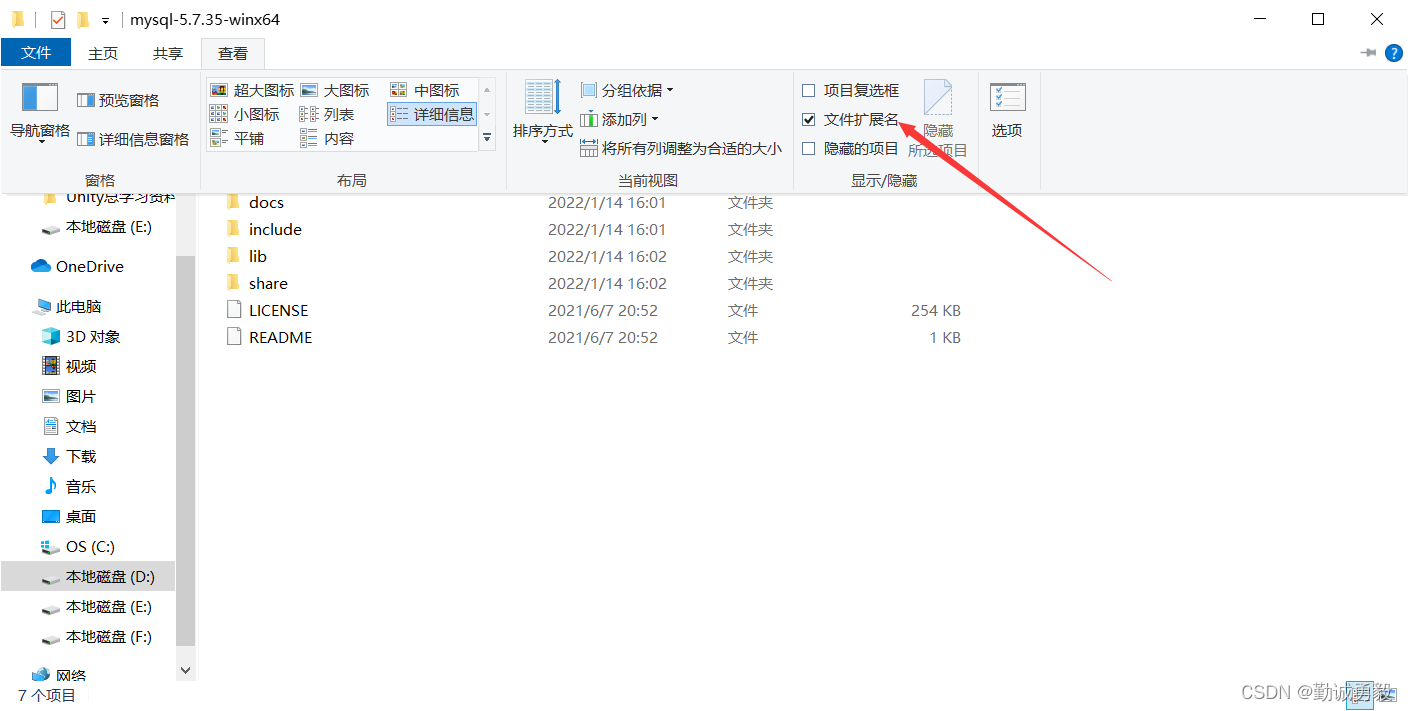The image size is (1408, 711).
Task: Click the layout gallery scroll-down arrow
Action: 487,114
